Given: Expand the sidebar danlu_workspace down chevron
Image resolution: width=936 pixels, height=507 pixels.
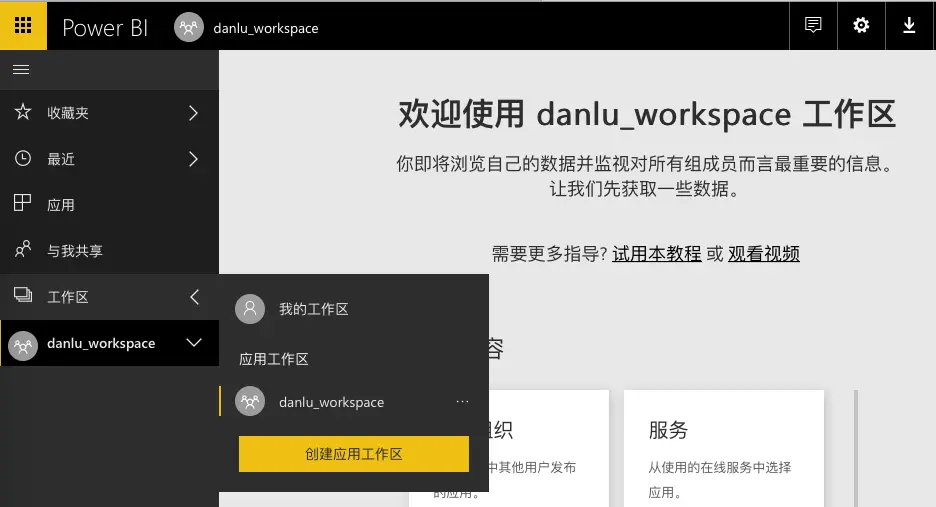Looking at the screenshot, I should coord(194,343).
